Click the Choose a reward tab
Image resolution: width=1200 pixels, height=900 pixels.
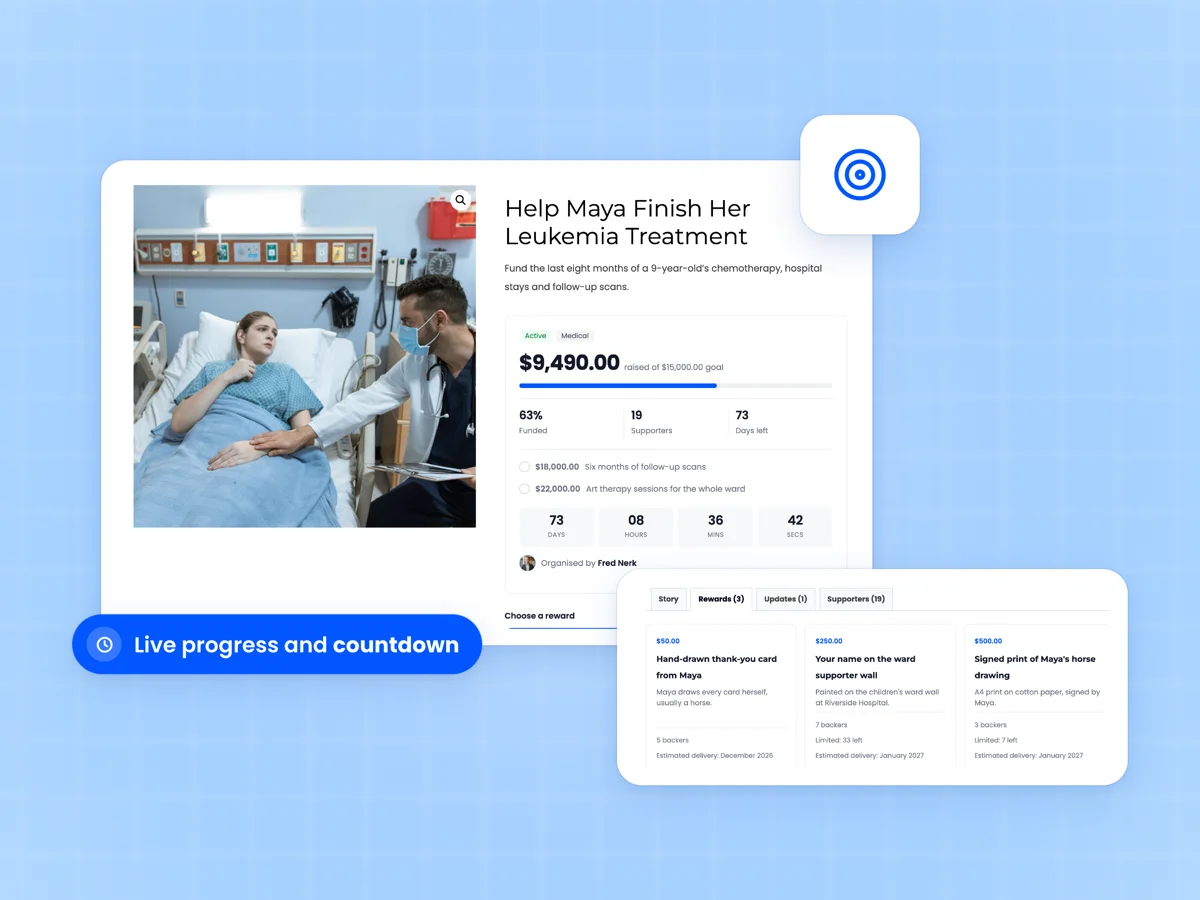(540, 616)
